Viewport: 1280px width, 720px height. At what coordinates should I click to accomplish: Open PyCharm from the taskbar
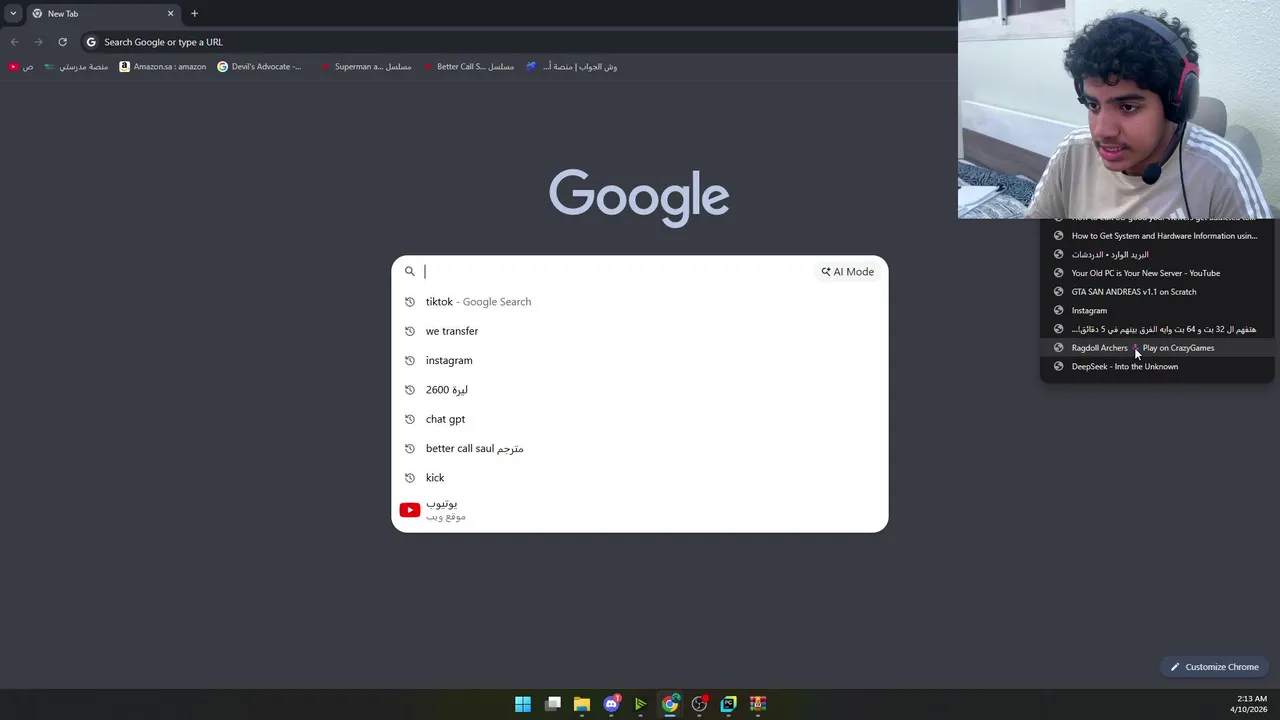point(729,704)
